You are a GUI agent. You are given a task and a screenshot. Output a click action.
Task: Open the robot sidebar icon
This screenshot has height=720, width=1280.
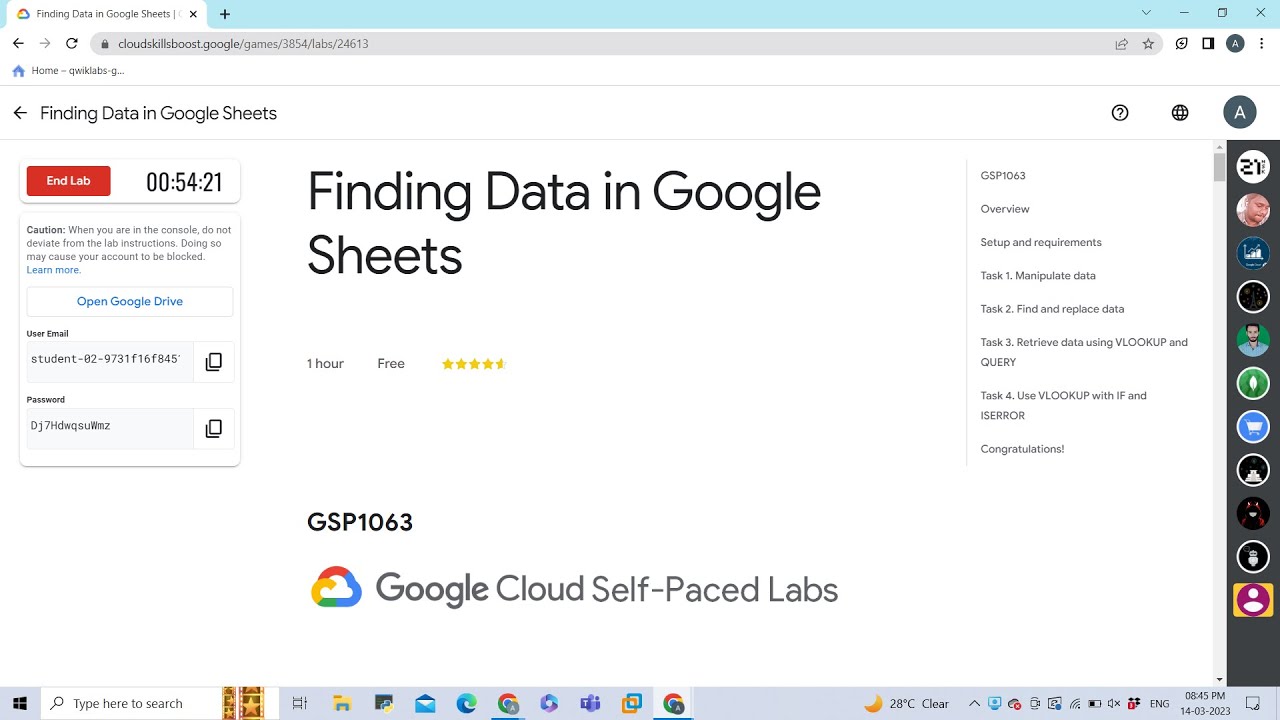point(1253,556)
